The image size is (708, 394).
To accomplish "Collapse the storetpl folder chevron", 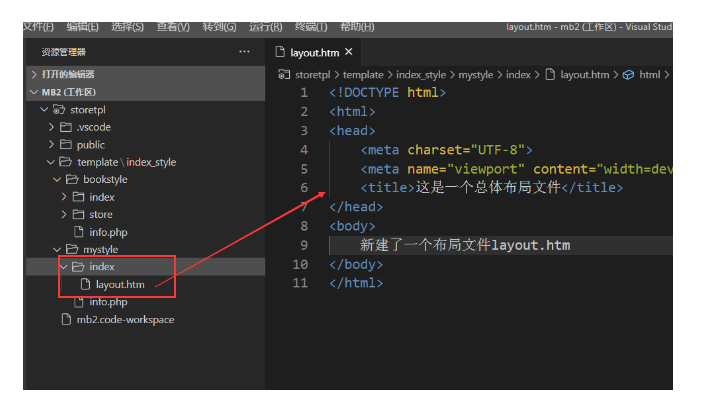I will tap(44, 110).
